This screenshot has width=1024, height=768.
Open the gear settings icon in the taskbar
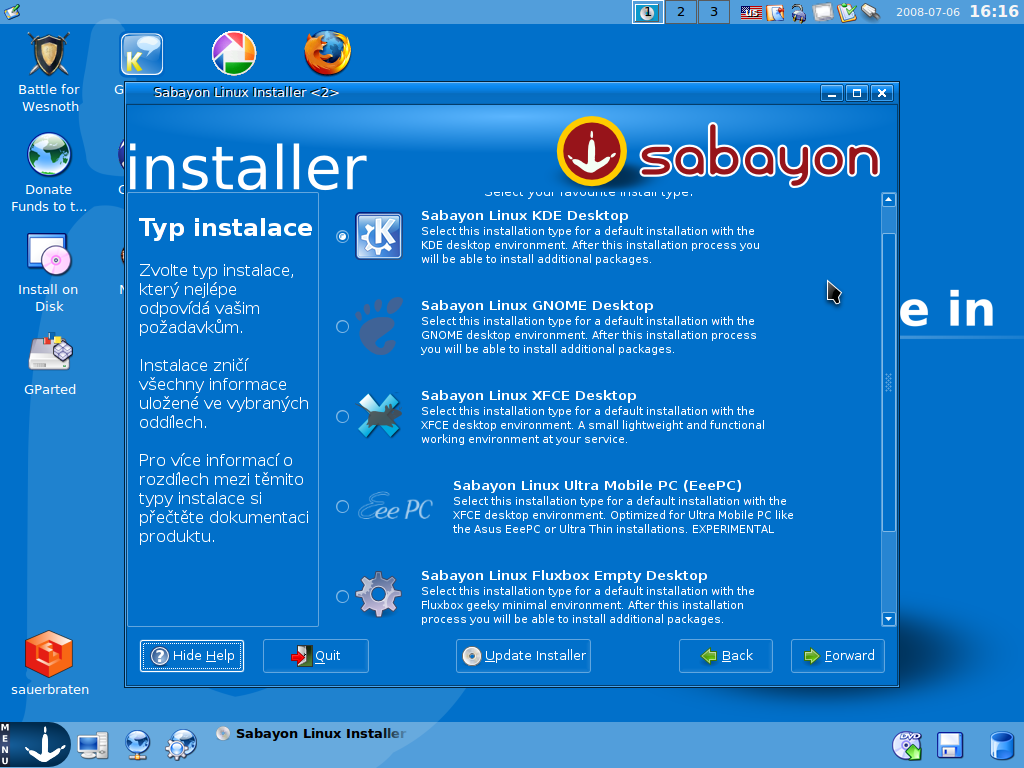coord(181,745)
